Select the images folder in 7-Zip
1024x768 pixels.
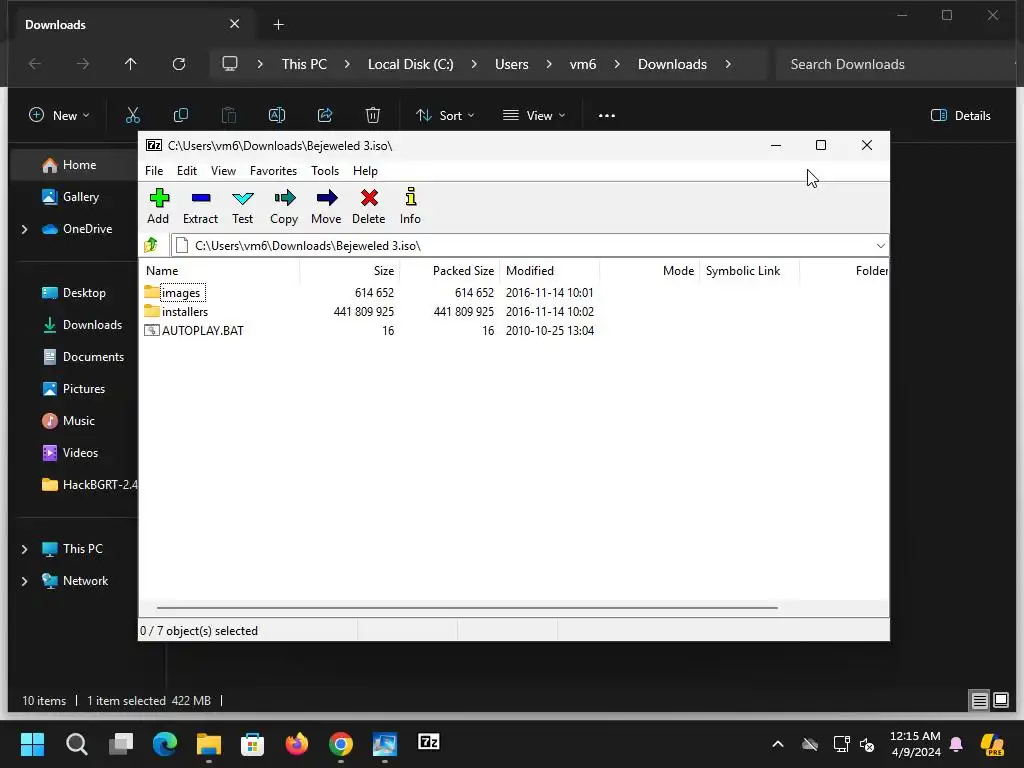(x=181, y=293)
